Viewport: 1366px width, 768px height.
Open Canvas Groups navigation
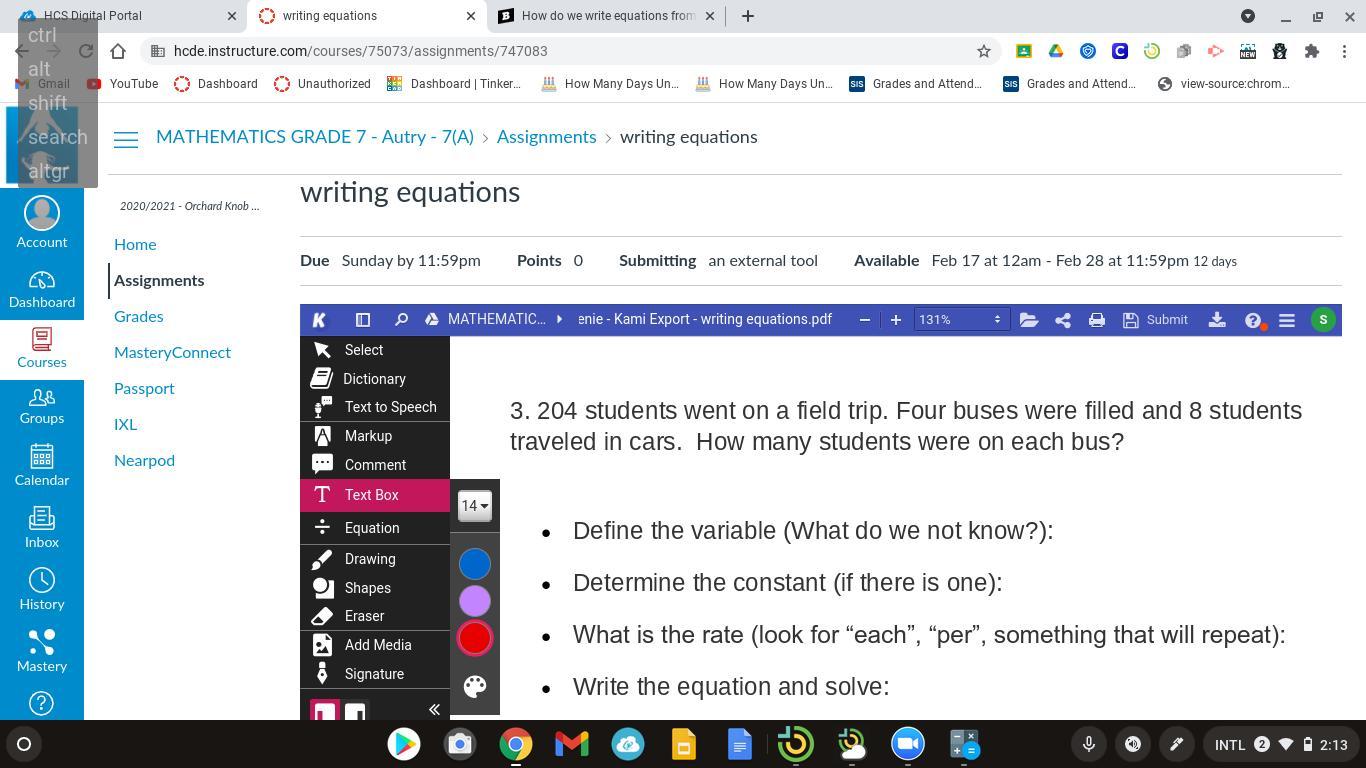(x=42, y=406)
